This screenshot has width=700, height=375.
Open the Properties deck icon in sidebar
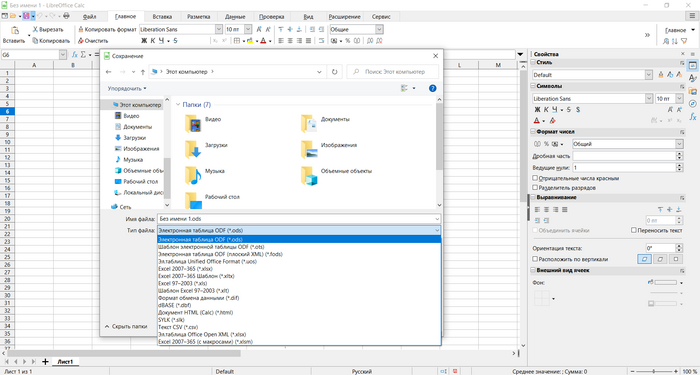click(x=693, y=65)
